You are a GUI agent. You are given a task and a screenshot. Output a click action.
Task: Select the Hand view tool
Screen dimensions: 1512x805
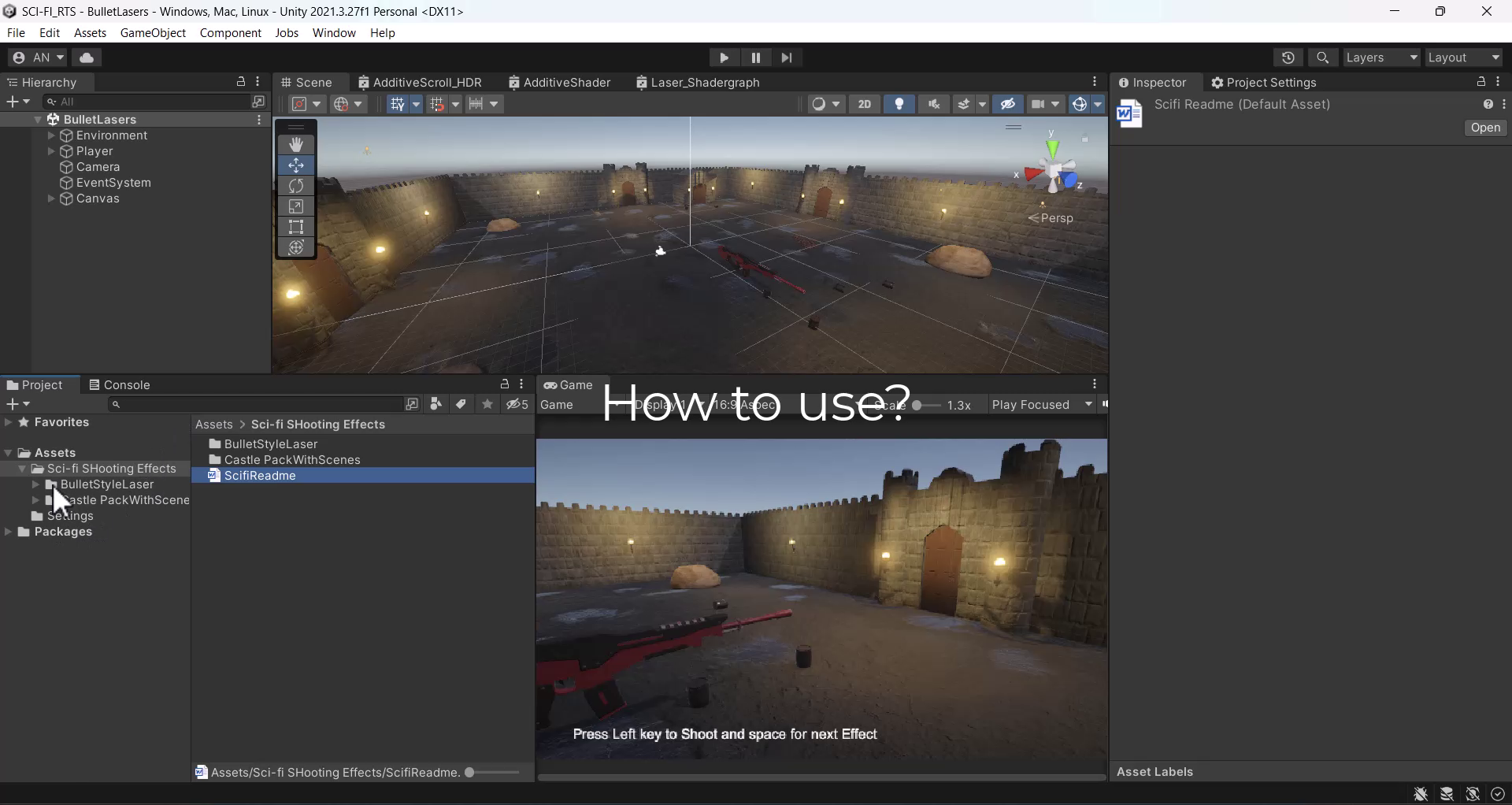coord(296,144)
